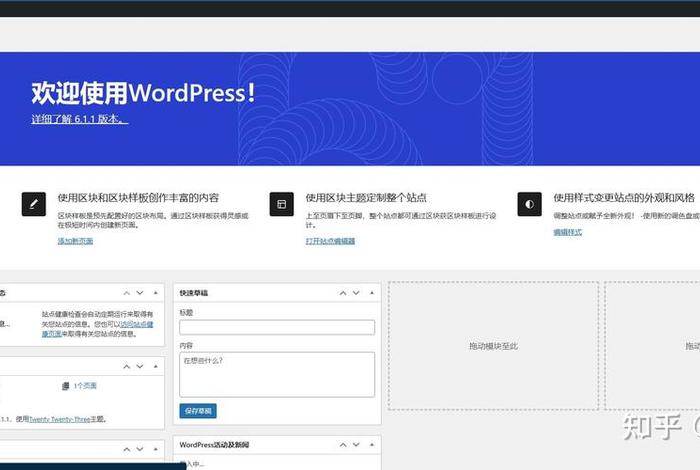Click the empty 拖动模块至此 drop zone
This screenshot has height=470, width=700.
point(493,346)
